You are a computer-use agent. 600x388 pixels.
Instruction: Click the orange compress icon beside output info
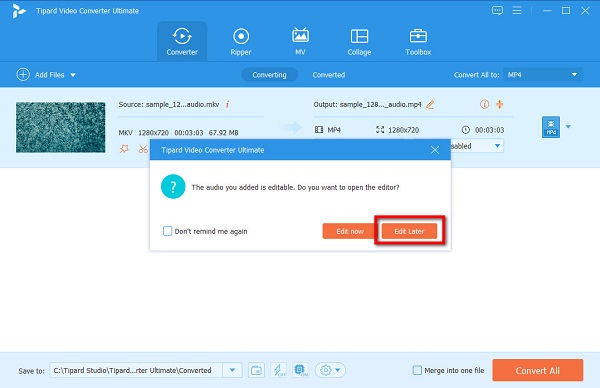(499, 104)
